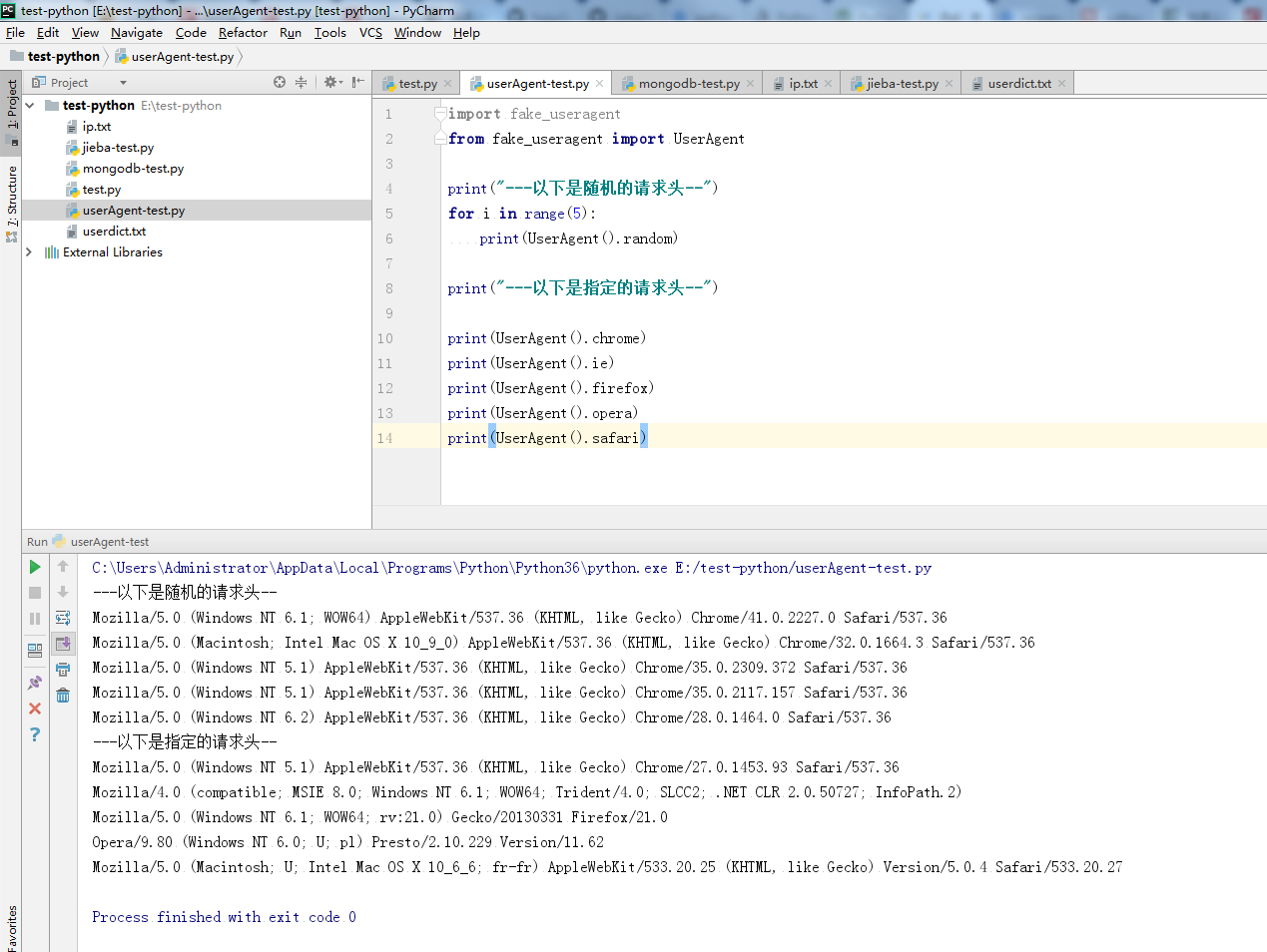The height and width of the screenshot is (952, 1267).
Task: Stop the running process
Action: 34,593
